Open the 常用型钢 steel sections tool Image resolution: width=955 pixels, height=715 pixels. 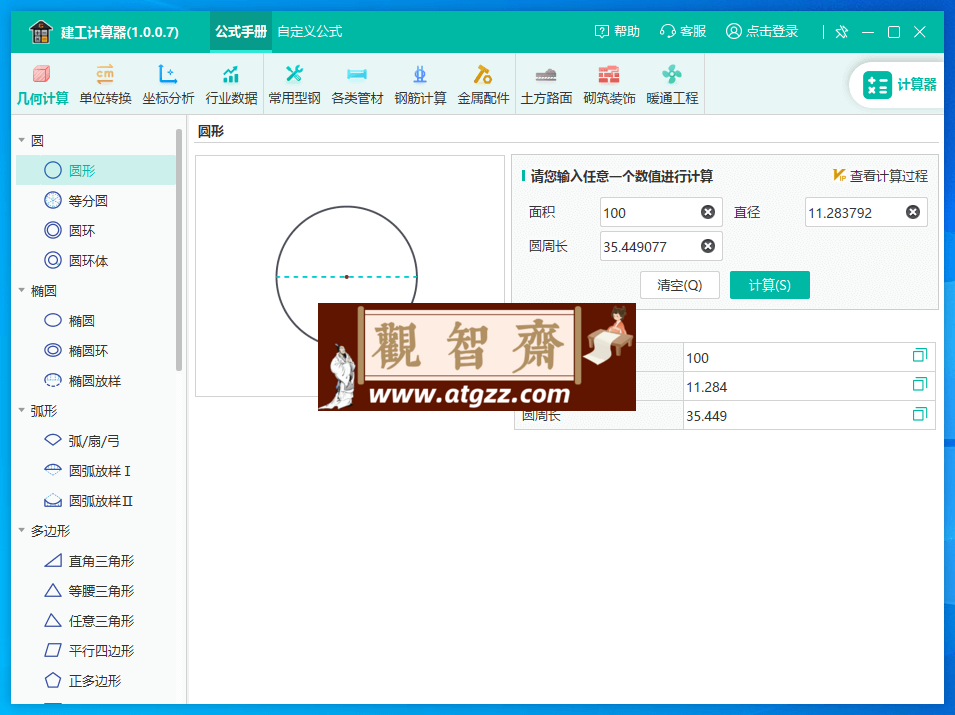tap(295, 85)
